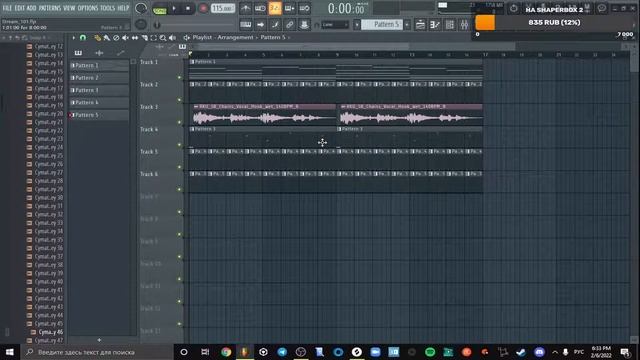Click the Wait for input icon
640x360 pixels.
pos(260,8)
